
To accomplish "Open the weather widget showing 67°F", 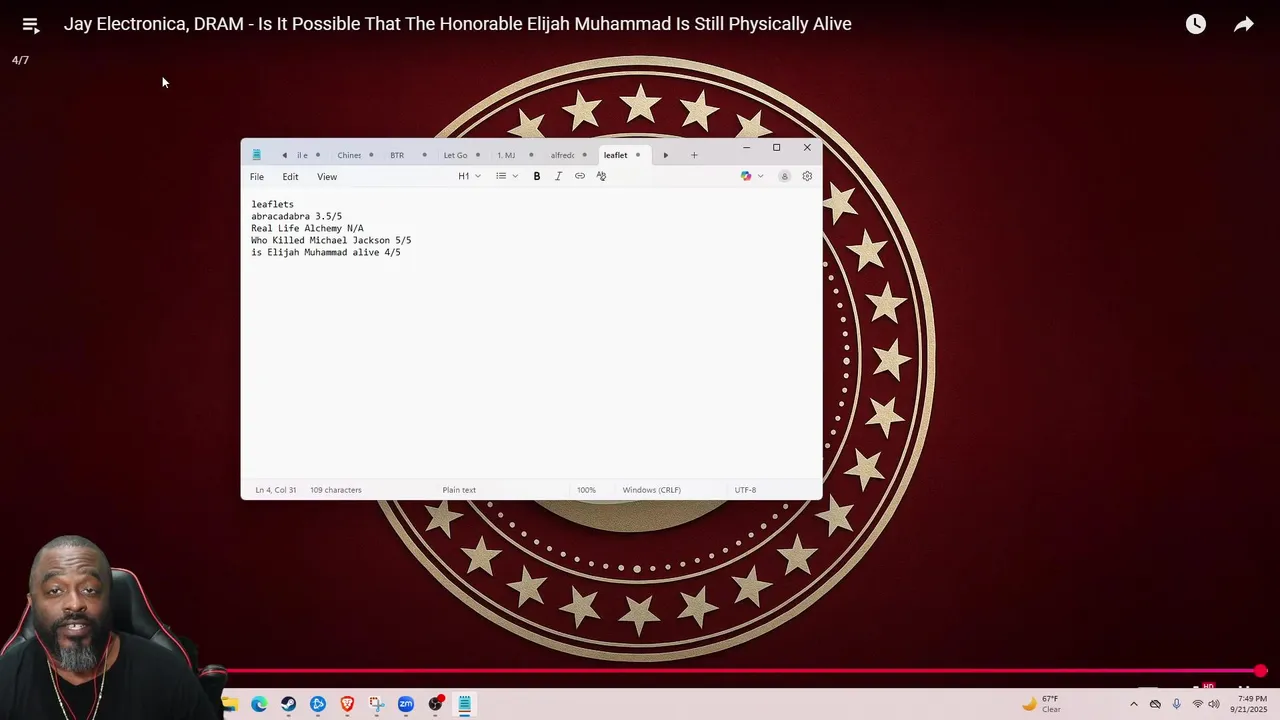I will coord(1041,704).
